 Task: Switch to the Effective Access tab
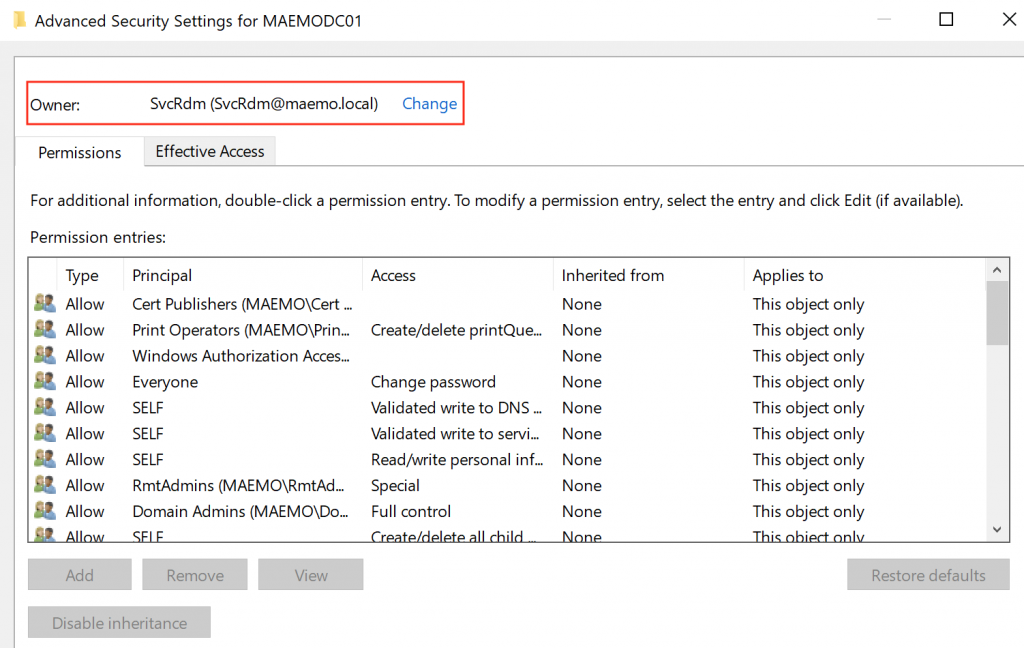[x=210, y=152]
